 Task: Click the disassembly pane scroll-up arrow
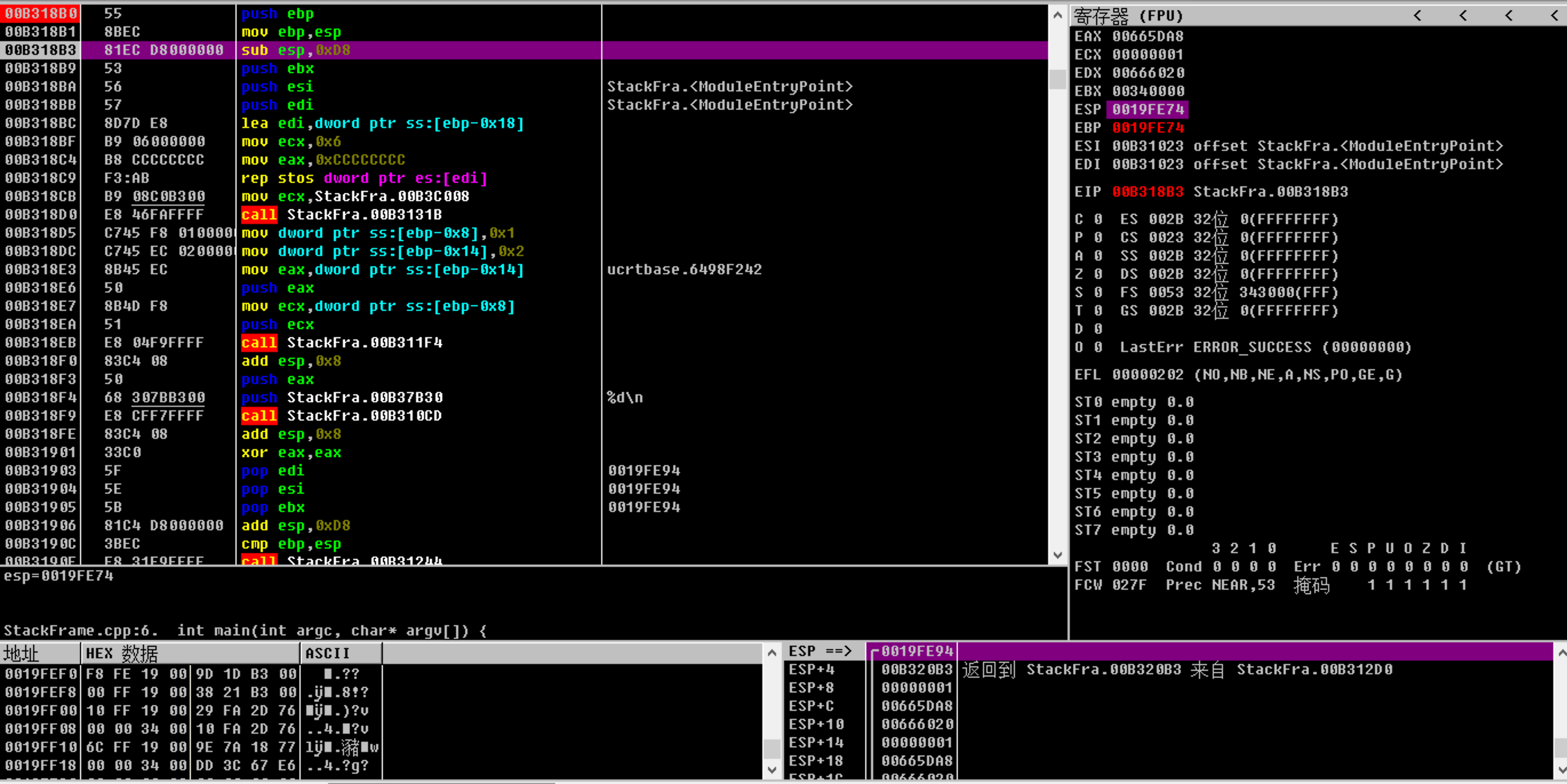click(x=1057, y=15)
